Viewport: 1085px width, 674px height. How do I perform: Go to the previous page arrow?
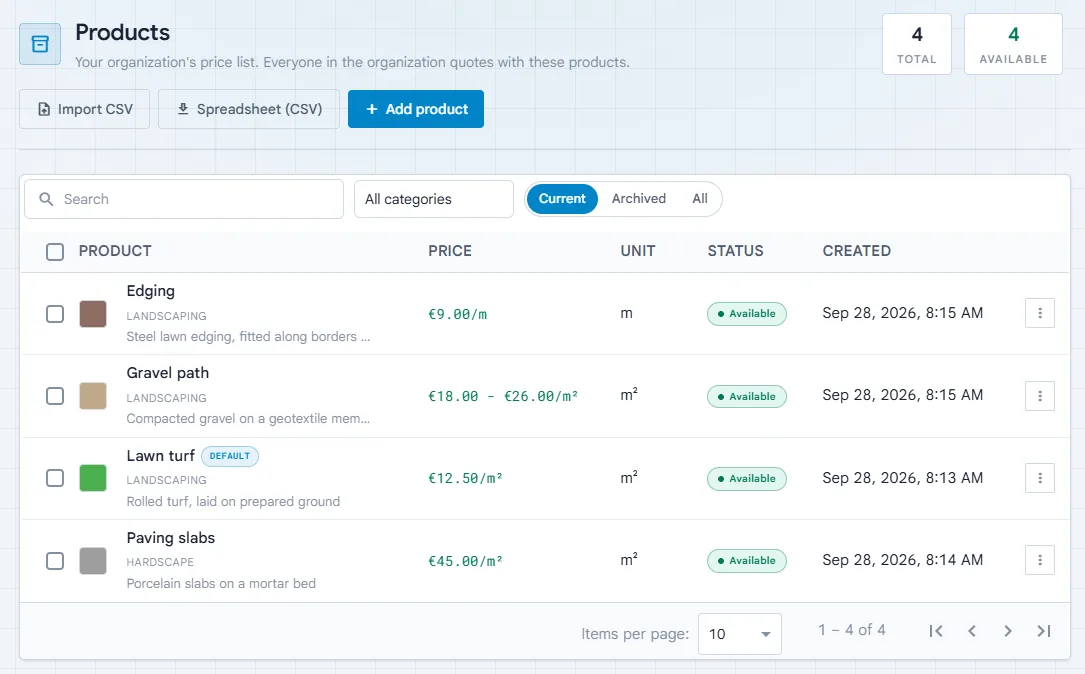pos(972,631)
